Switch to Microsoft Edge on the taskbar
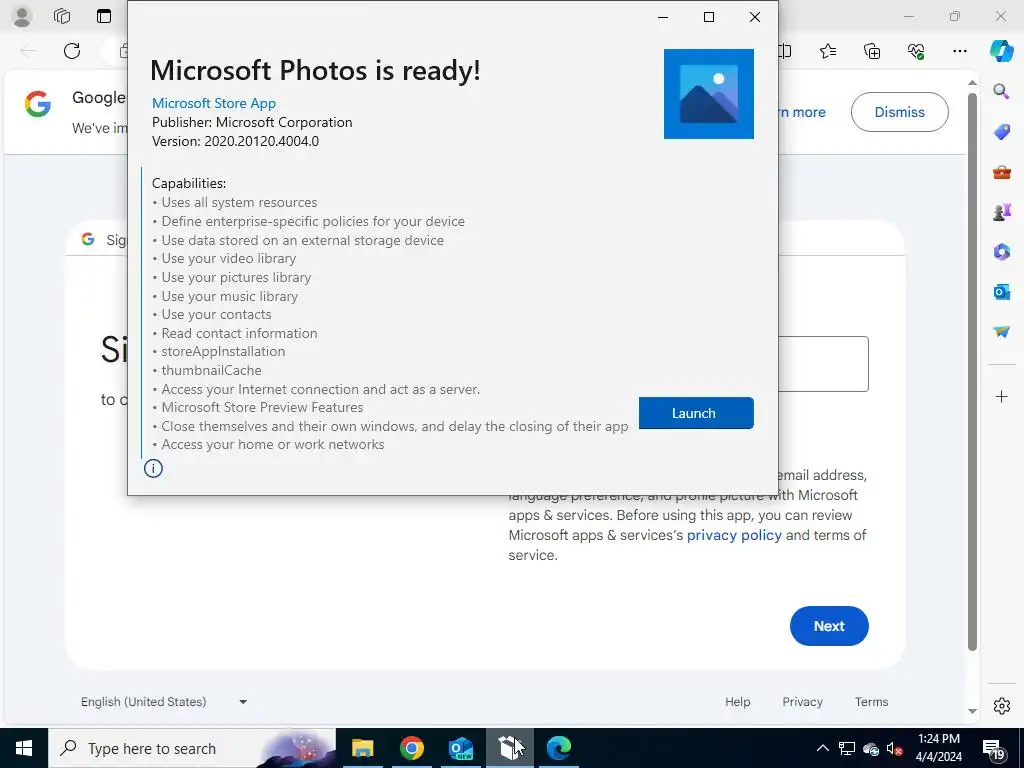1024x768 pixels. coord(559,748)
